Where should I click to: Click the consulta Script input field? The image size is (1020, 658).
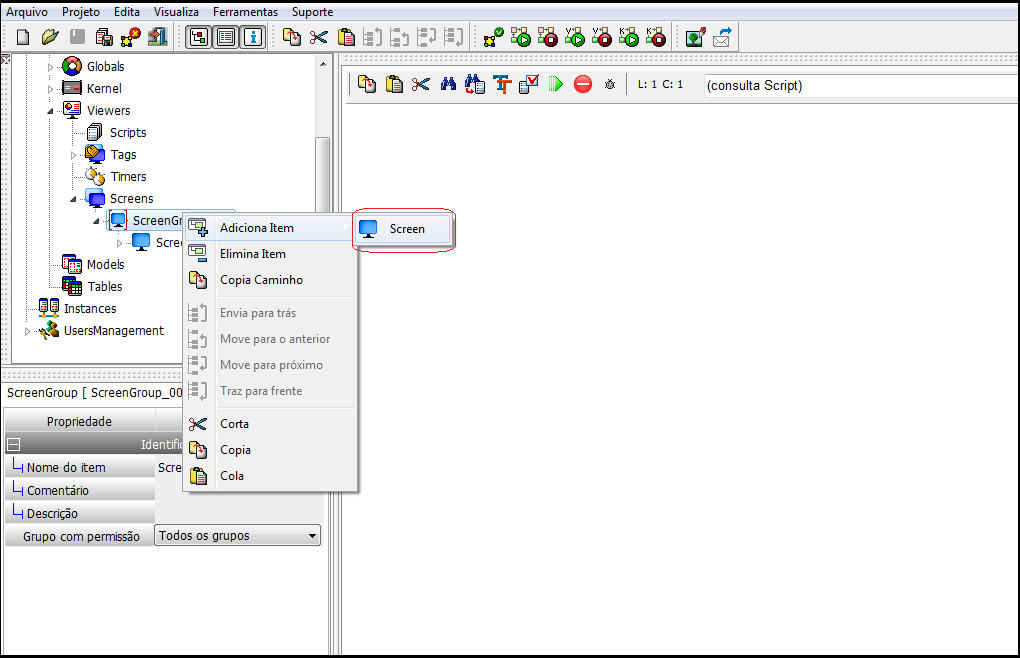(x=861, y=86)
